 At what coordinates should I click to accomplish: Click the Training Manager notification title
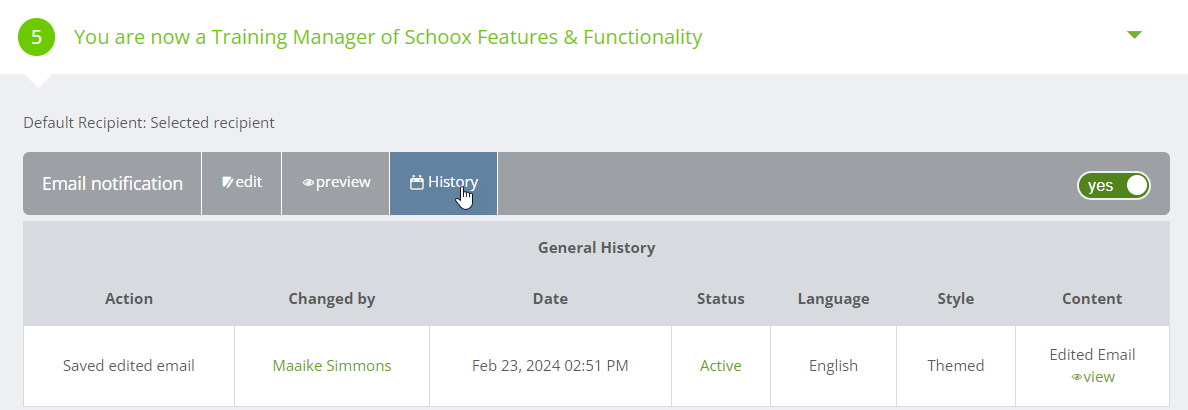tap(388, 37)
